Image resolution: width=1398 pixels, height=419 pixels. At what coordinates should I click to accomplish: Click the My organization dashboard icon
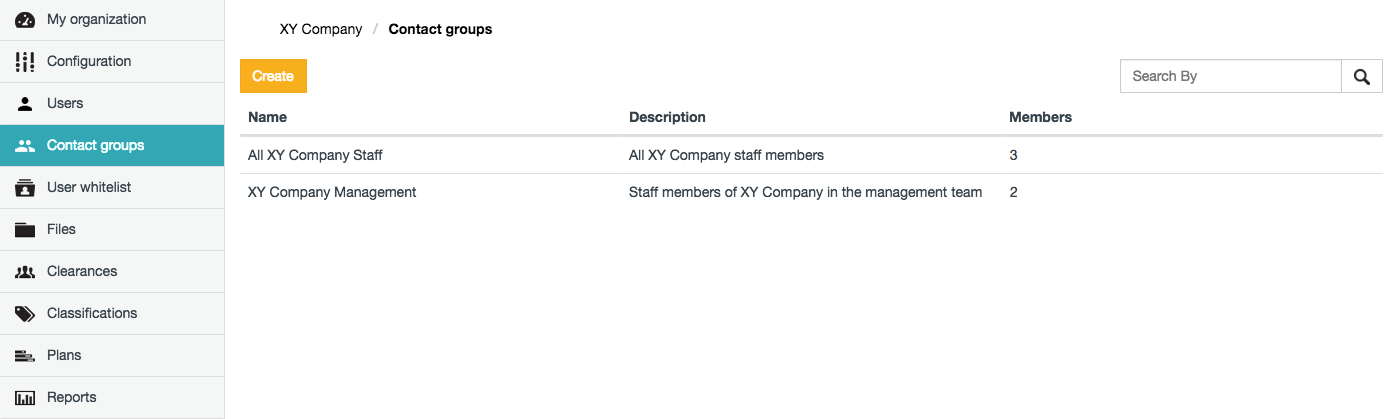[25, 20]
